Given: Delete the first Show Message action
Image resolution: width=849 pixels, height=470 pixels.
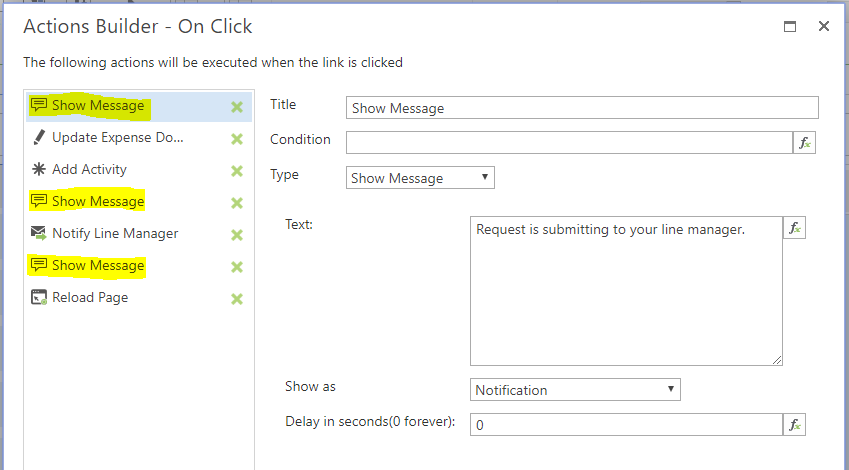Looking at the screenshot, I should click(x=237, y=107).
